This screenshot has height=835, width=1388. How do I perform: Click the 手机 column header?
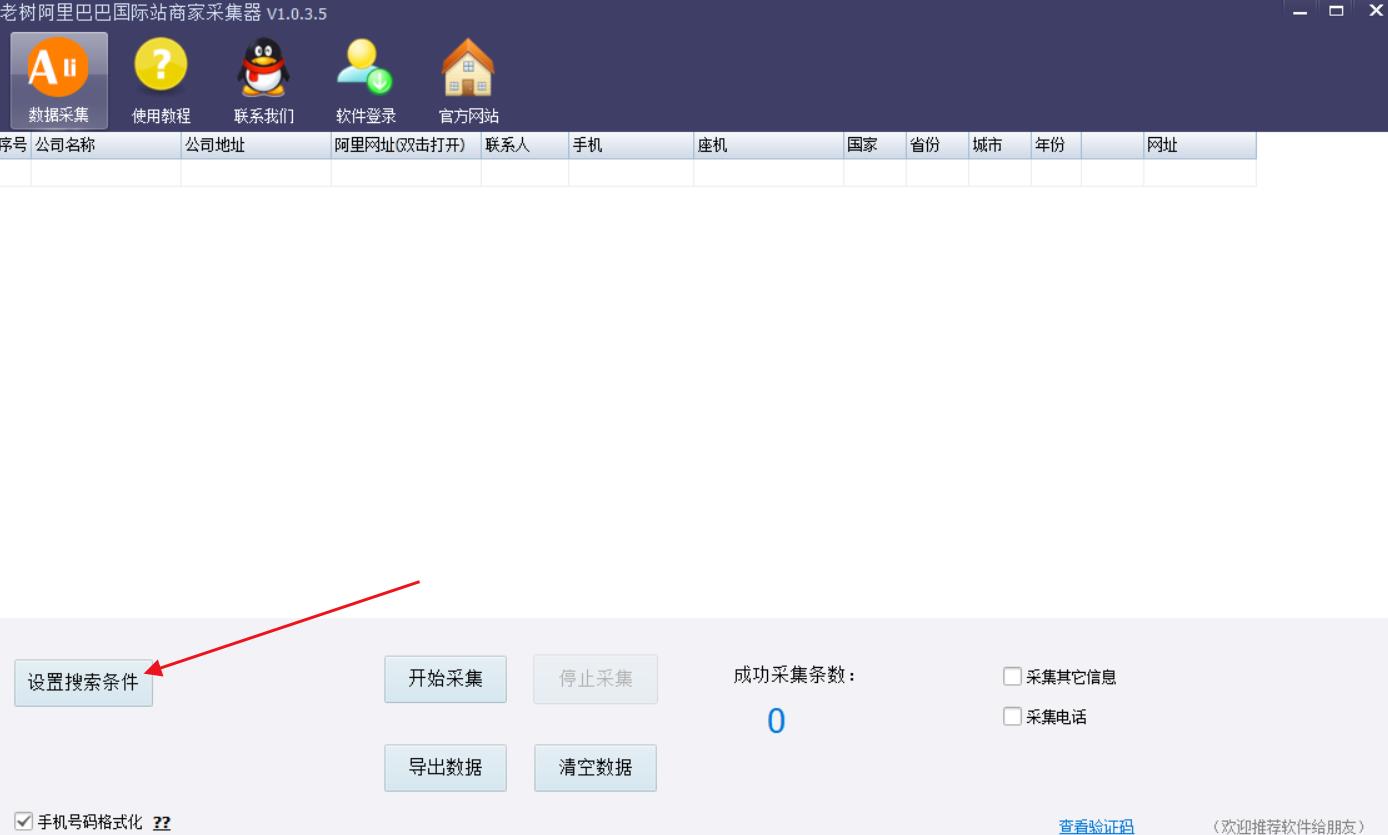click(x=631, y=146)
